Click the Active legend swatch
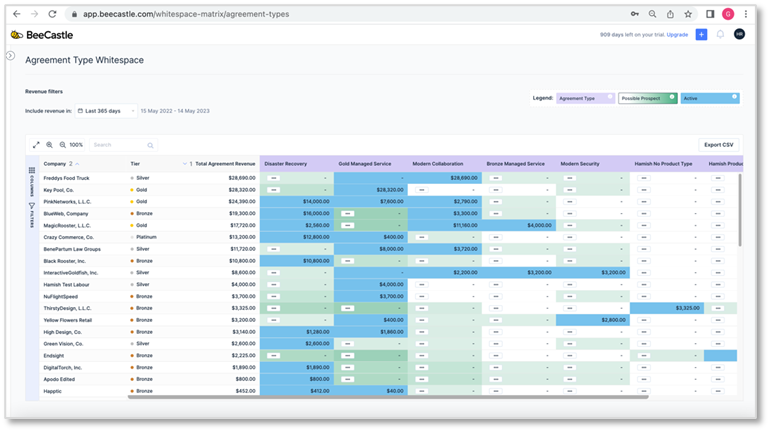 (710, 98)
